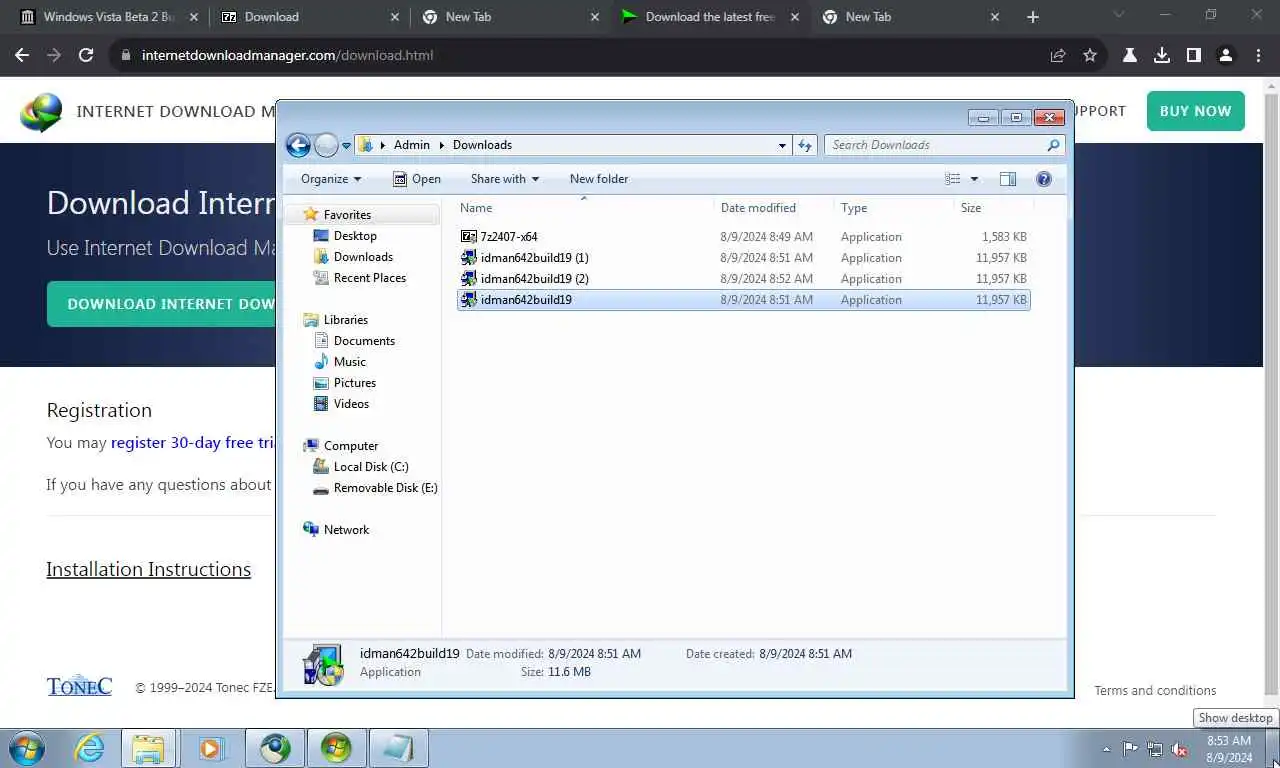Screen dimensions: 1280x768
Task: Select Local Disk (C:) drive
Action: [371, 467]
